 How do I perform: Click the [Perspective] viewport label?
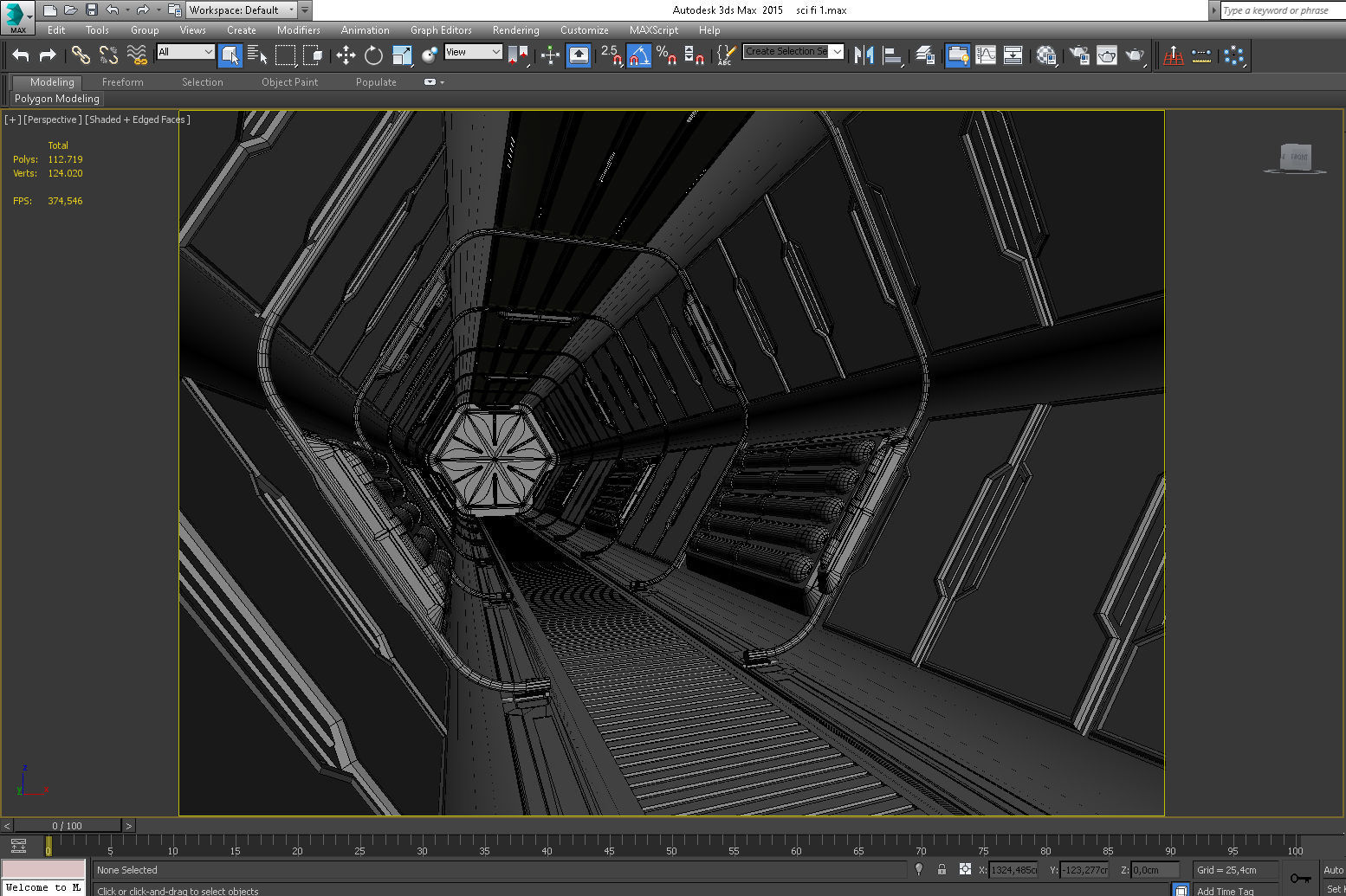[53, 119]
